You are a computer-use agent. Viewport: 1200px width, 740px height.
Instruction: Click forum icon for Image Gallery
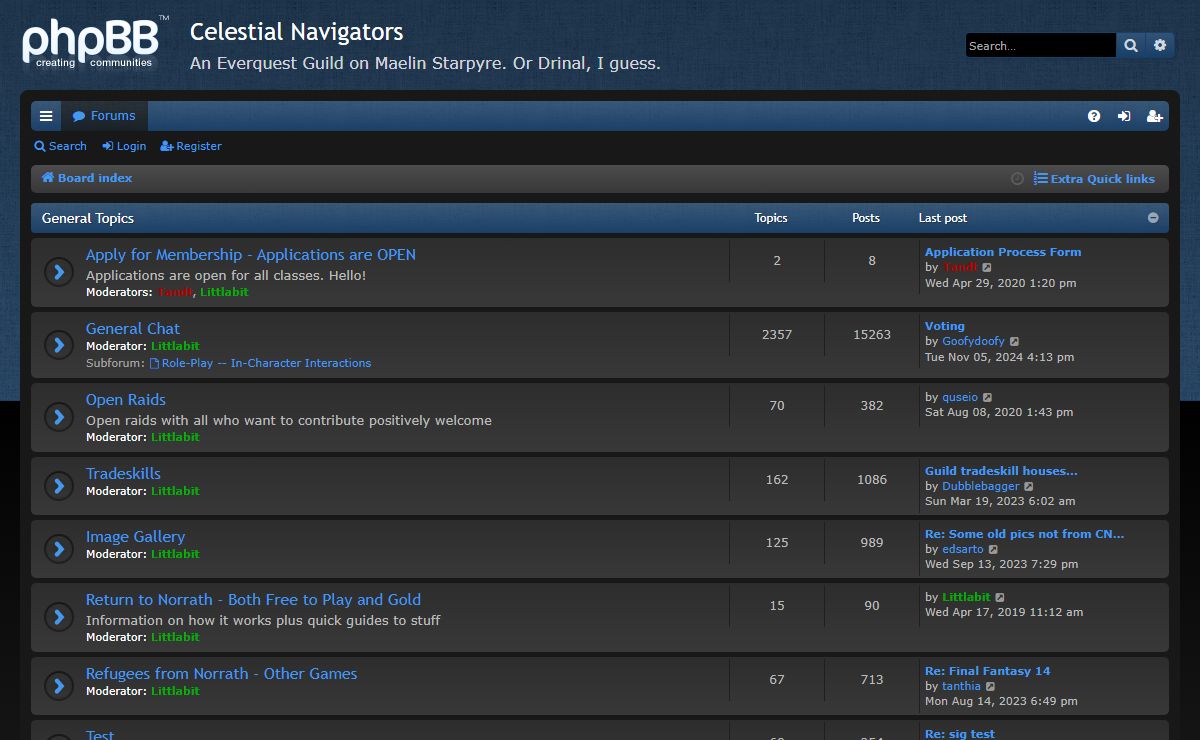(x=59, y=549)
